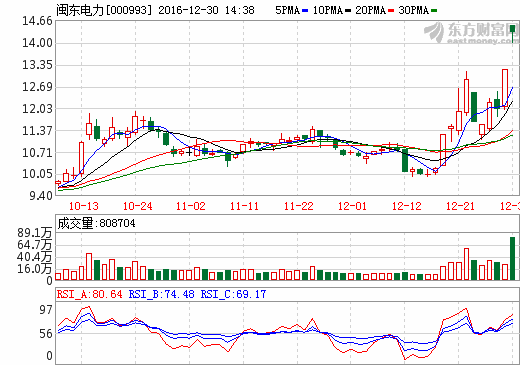Select the 14.00 price axis label
520x365 pixels.
coord(37,43)
